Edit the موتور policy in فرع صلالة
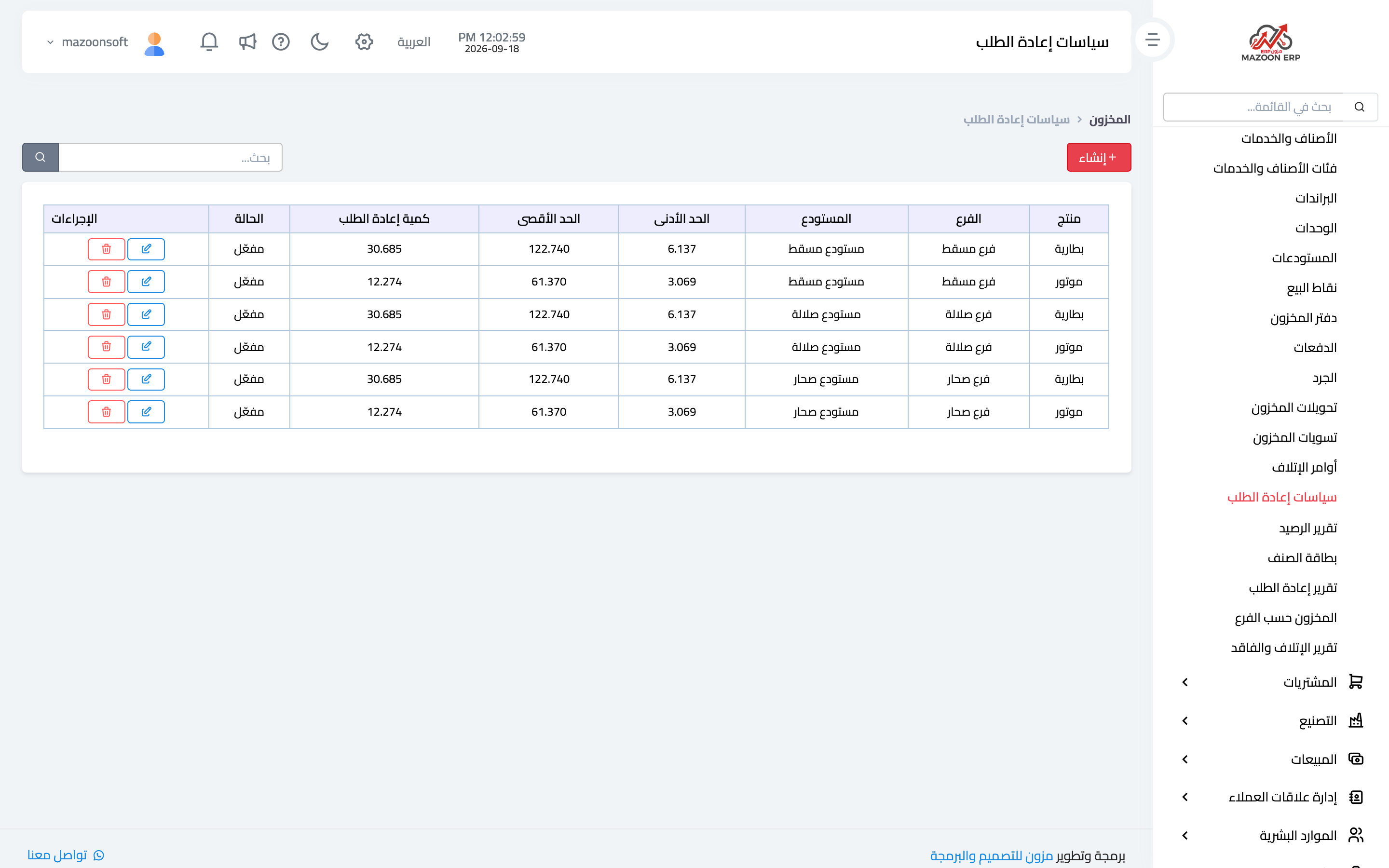Image resolution: width=1389 pixels, height=868 pixels. [x=146, y=347]
